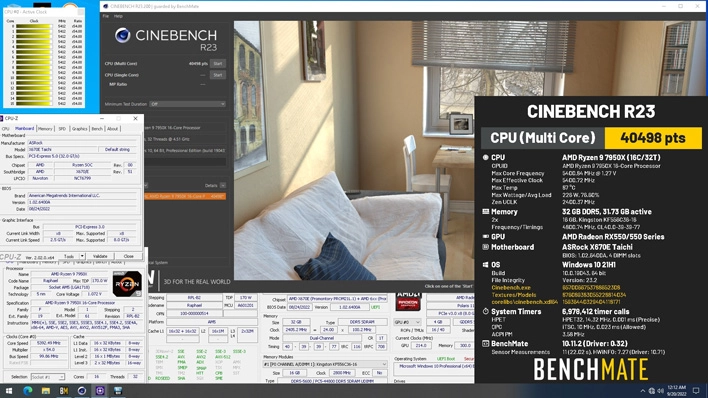The width and height of the screenshot is (708, 398).
Task: Switch to Mainboard tab in CPU-Z
Action: coord(25,128)
